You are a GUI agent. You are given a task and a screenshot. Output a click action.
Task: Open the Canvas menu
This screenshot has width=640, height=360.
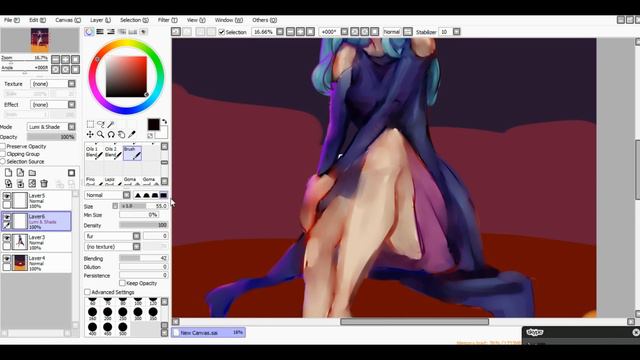[x=68, y=20]
